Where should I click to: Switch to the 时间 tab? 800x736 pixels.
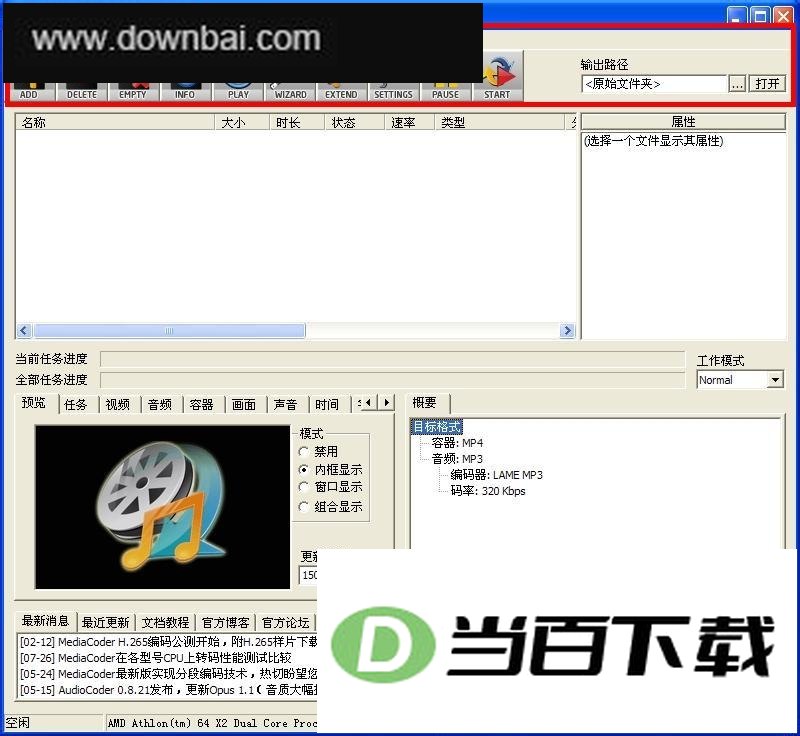coord(327,405)
